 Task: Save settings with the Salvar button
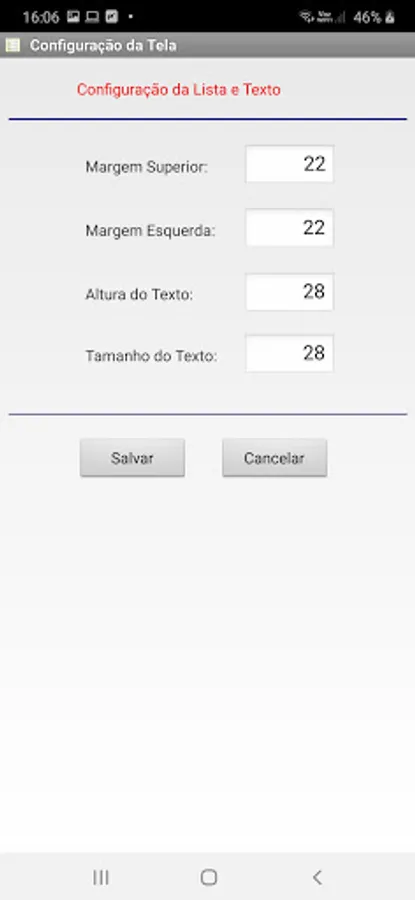coord(133,458)
